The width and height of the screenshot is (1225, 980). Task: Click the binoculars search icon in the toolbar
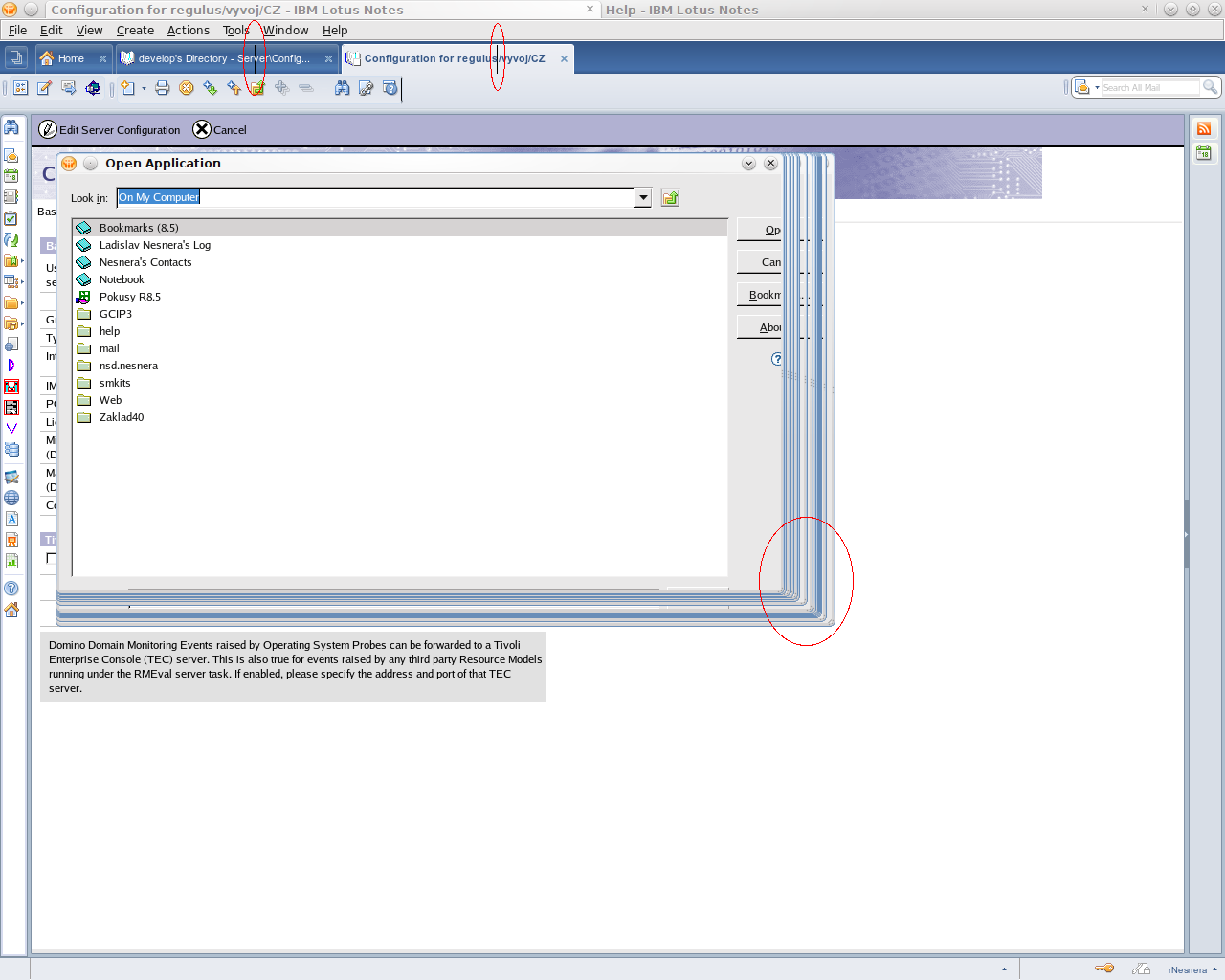point(342,88)
